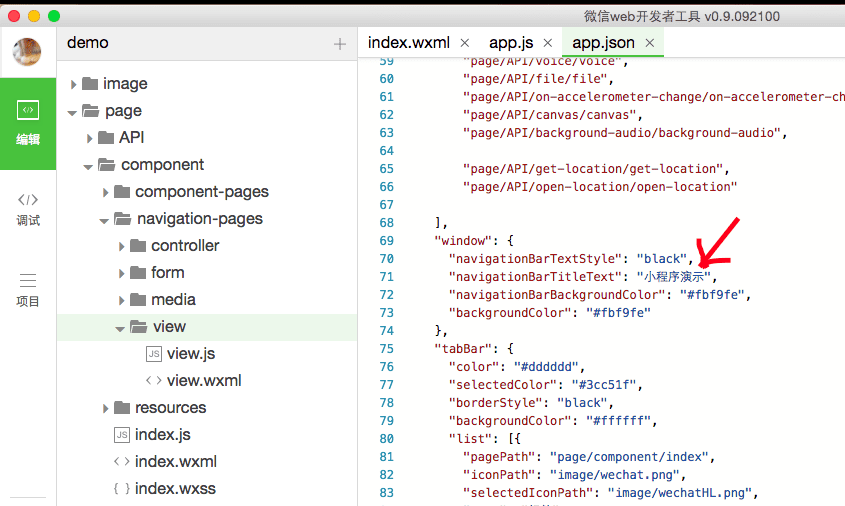
Task: Open the 编辑 (Edit) sidebar icon
Action: pyautogui.click(x=28, y=122)
